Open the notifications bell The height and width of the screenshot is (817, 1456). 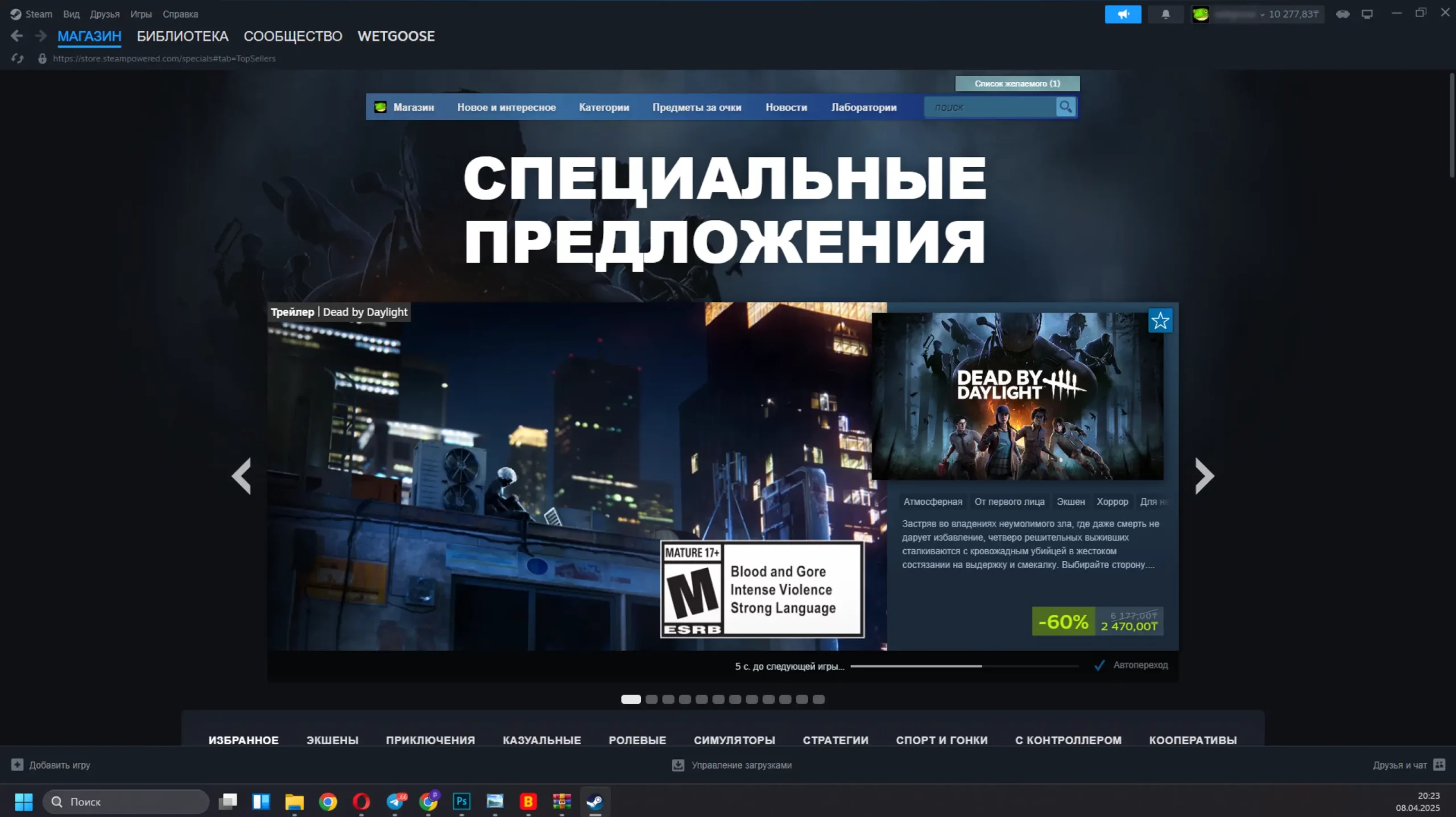pyautogui.click(x=1165, y=14)
